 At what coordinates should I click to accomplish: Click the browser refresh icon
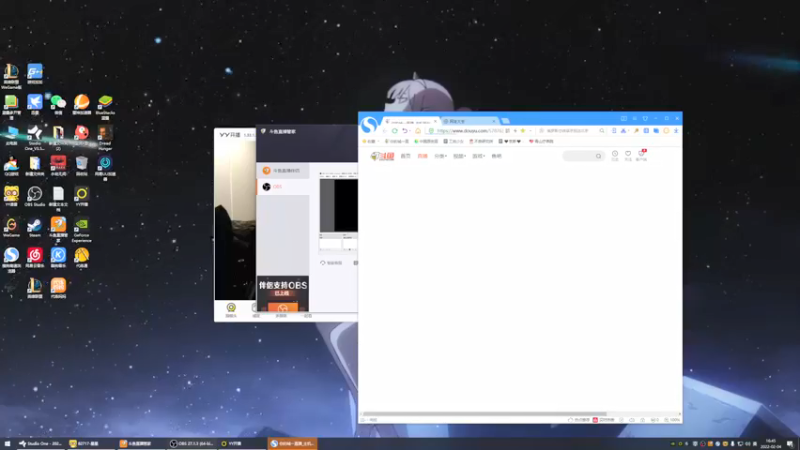pyautogui.click(x=394, y=131)
